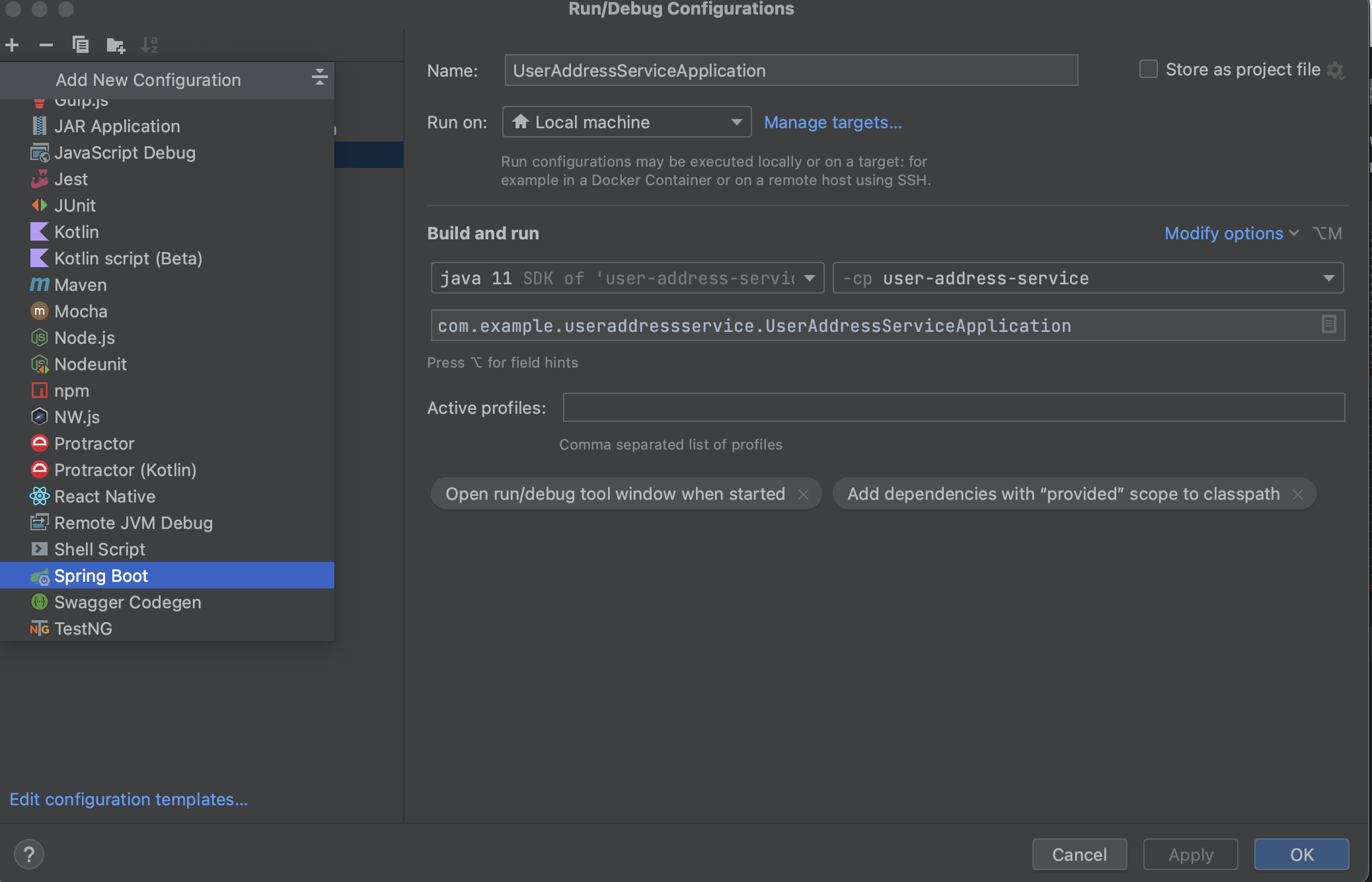Viewport: 1372px width, 882px height.
Task: Click the Remove Configuration minus icon
Action: tap(46, 45)
